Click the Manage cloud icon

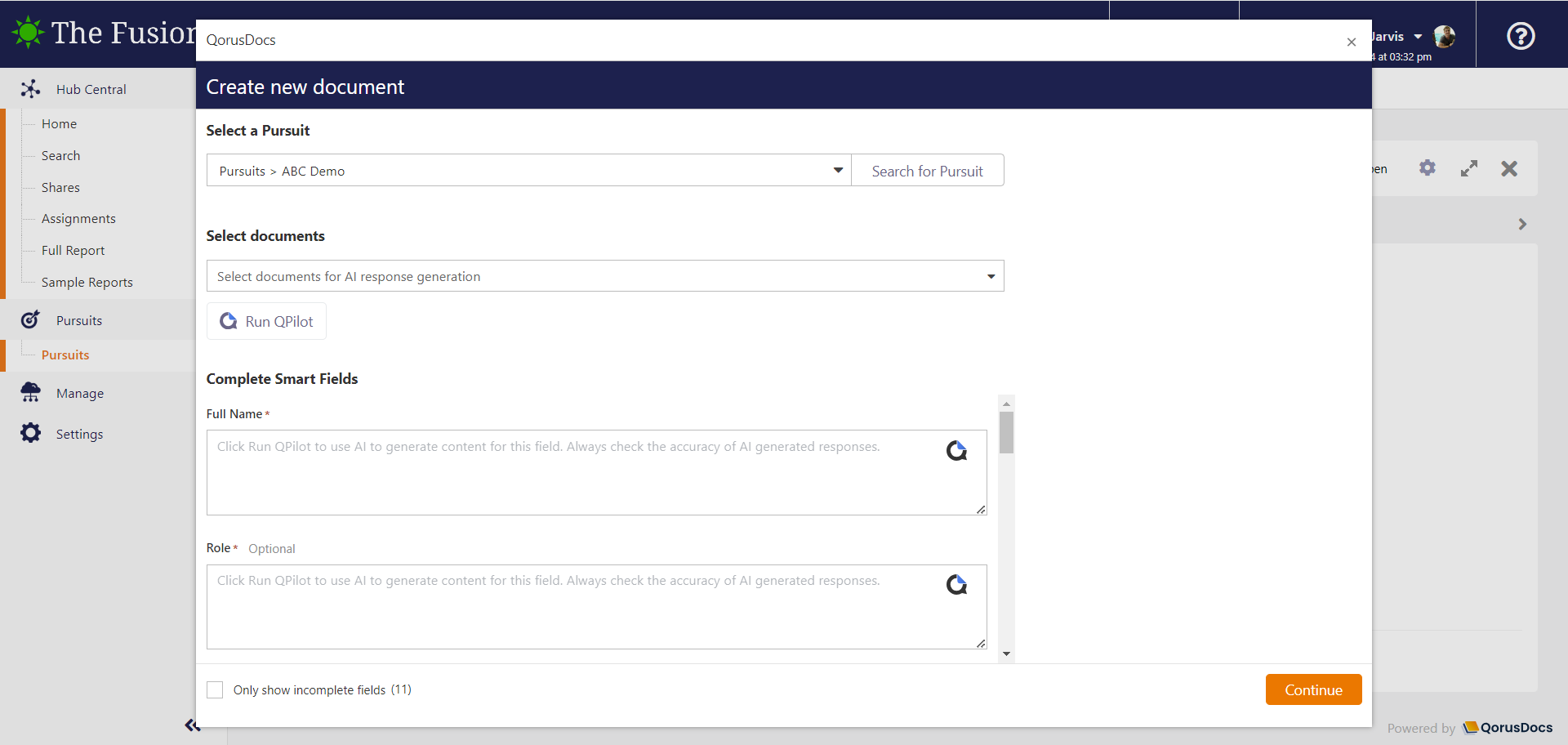(30, 392)
